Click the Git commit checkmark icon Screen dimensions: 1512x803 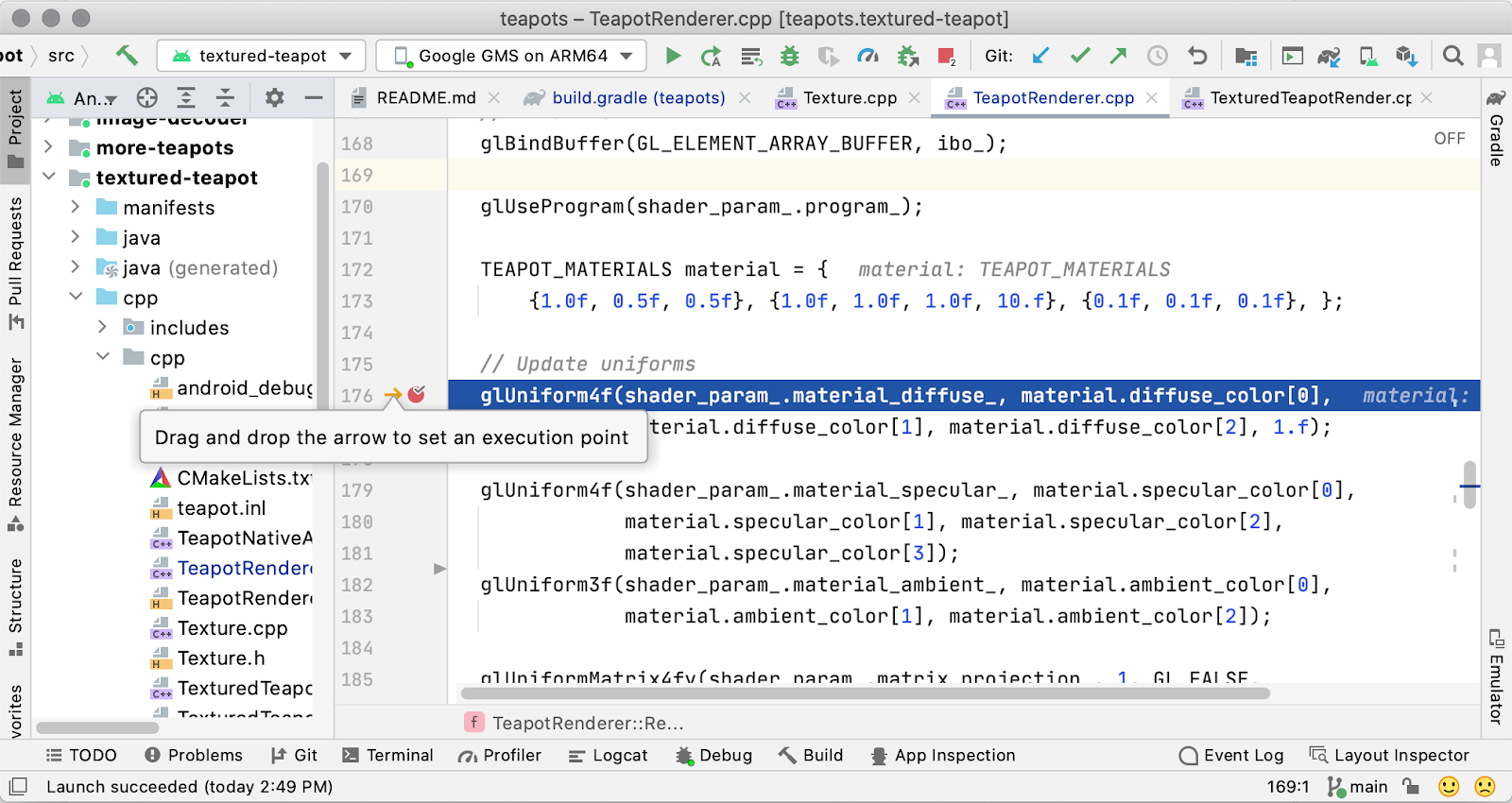pyautogui.click(x=1080, y=56)
